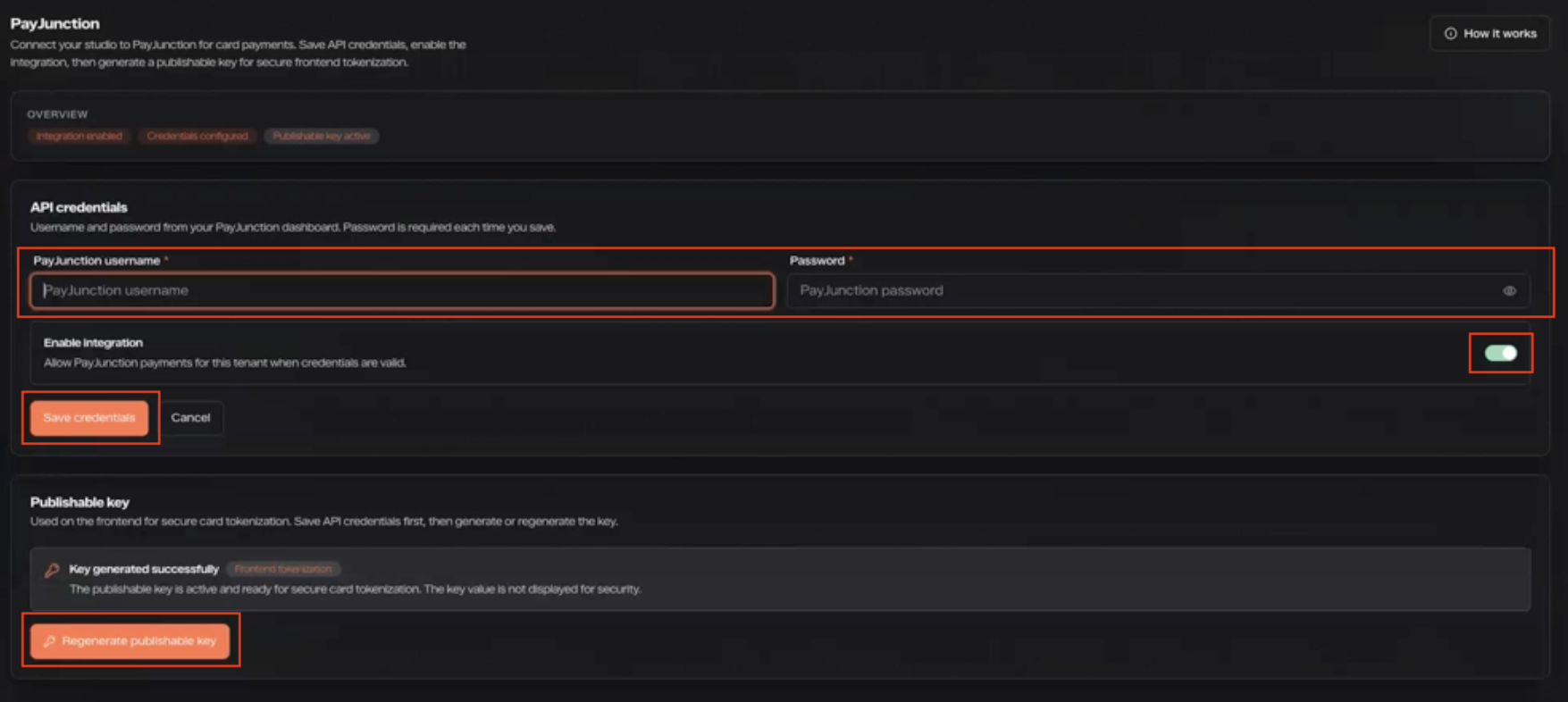Click the Key generated successfully message
This screenshot has height=702, width=1568.
coord(144,569)
